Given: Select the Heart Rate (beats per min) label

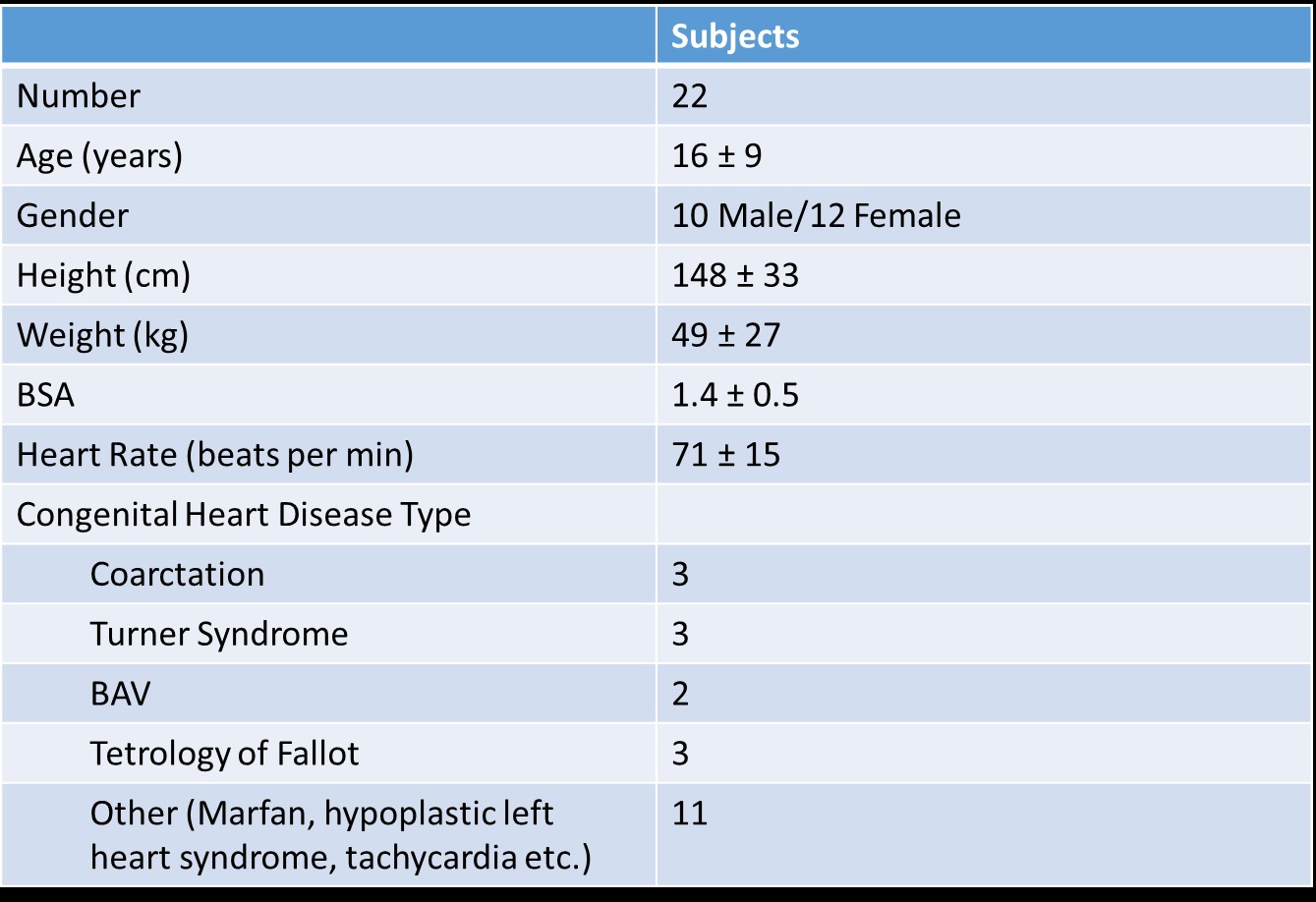Looking at the screenshot, I should (215, 456).
